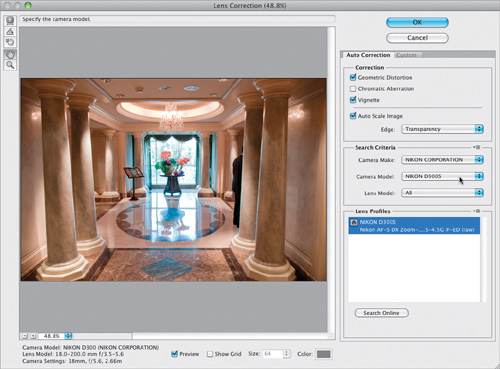Viewport: 500px width, 369px height.
Task: Select the Zoom tool
Action: (x=10, y=65)
